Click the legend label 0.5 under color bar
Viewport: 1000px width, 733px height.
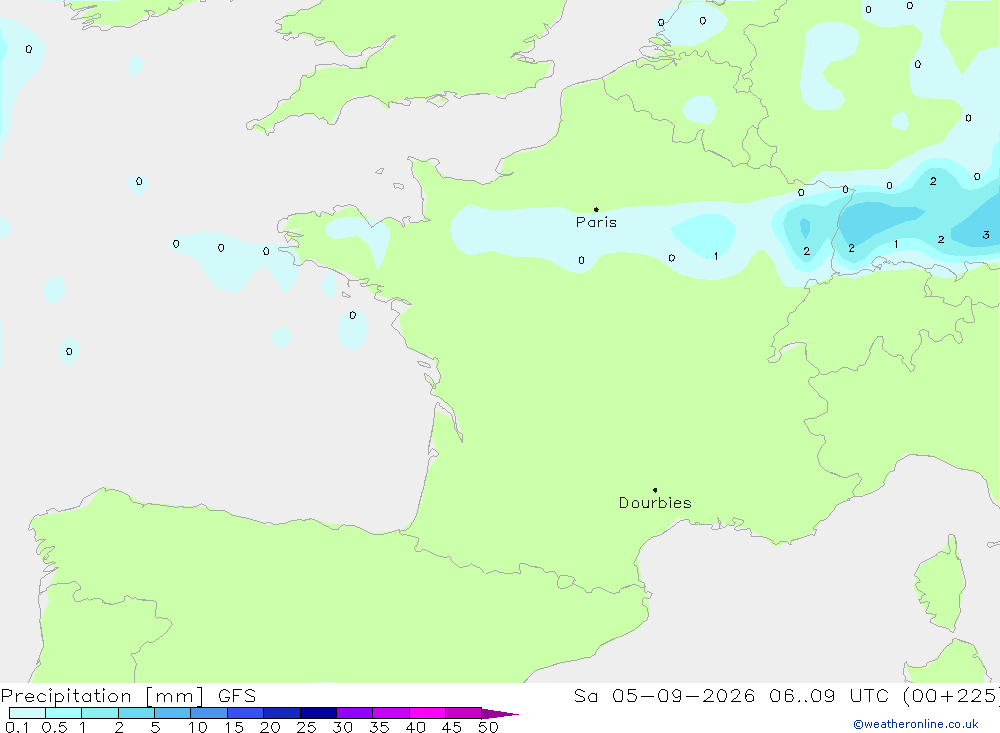54,727
